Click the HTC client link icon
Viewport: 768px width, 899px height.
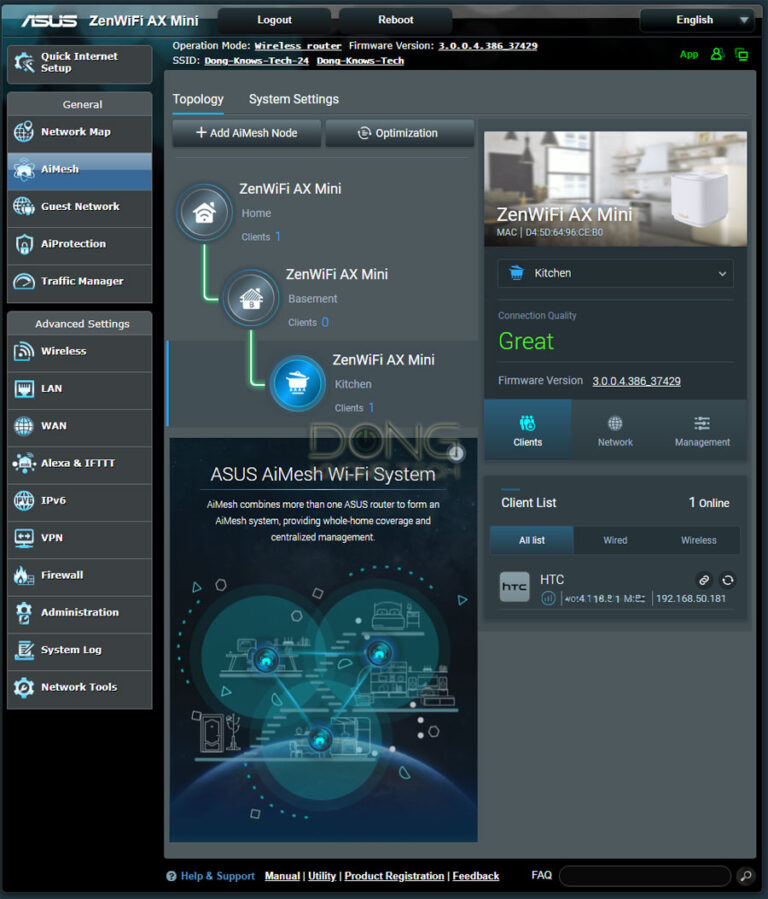(x=704, y=580)
